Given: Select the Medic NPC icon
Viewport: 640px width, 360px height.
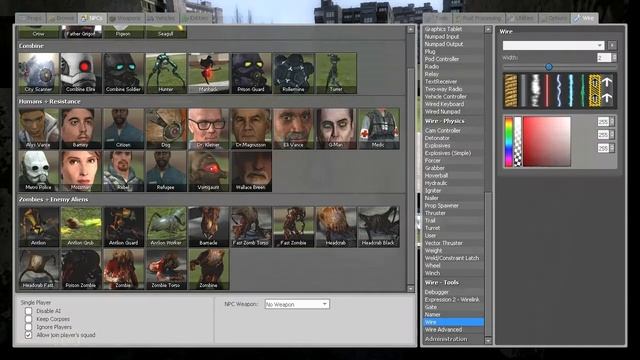Looking at the screenshot, I should click(378, 129).
